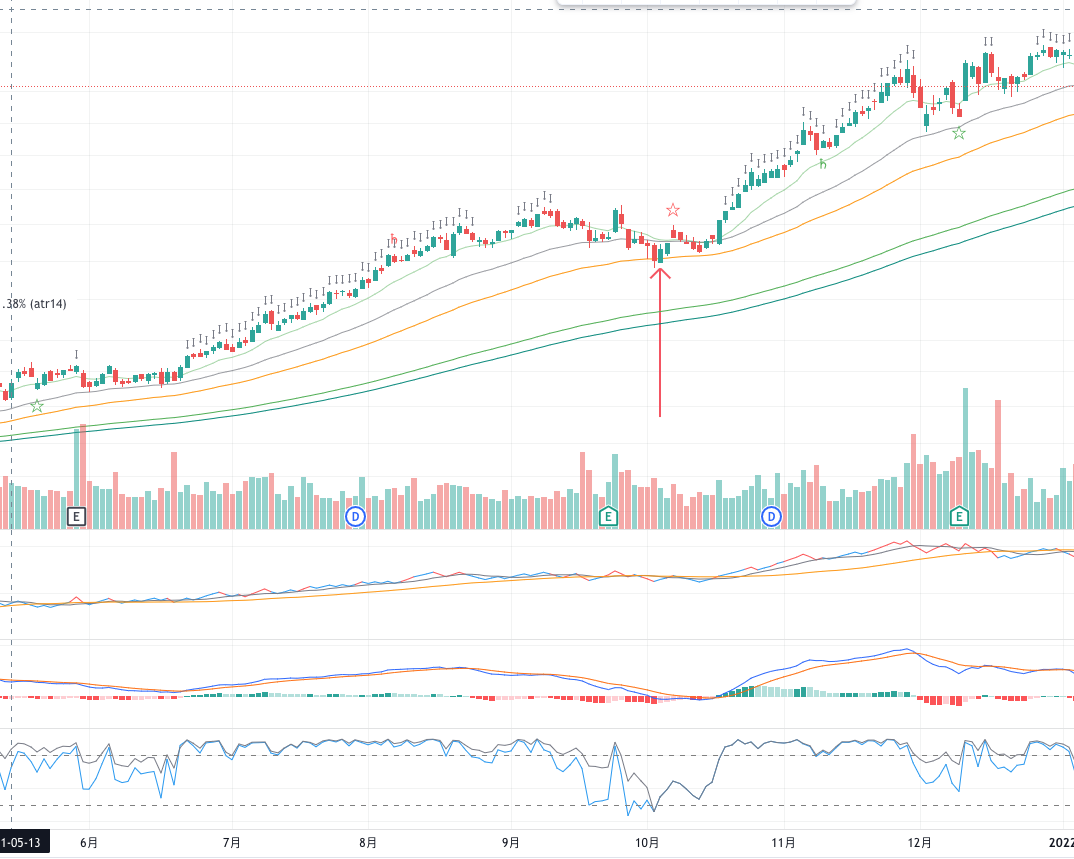Open the green earnings E marker in December

[x=959, y=516]
